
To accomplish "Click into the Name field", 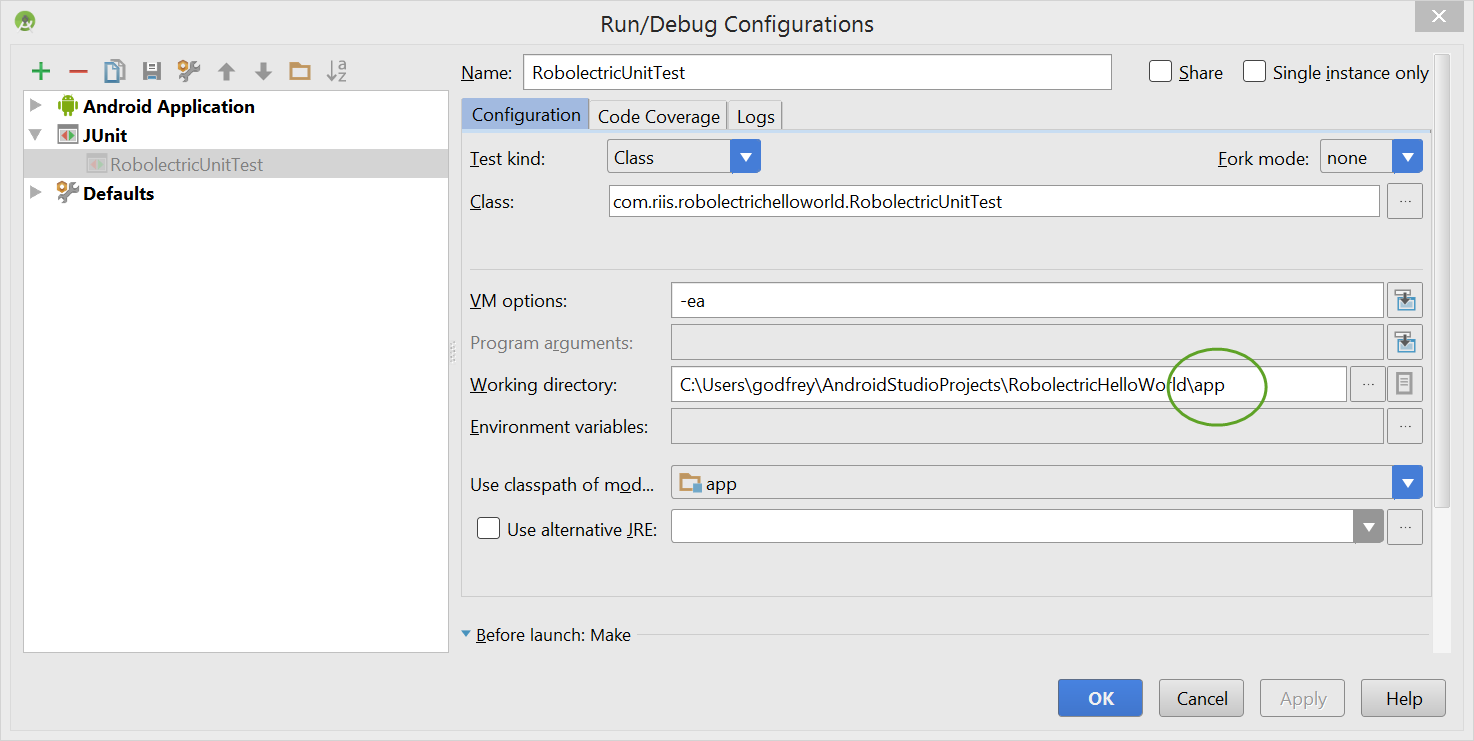I will [x=817, y=72].
